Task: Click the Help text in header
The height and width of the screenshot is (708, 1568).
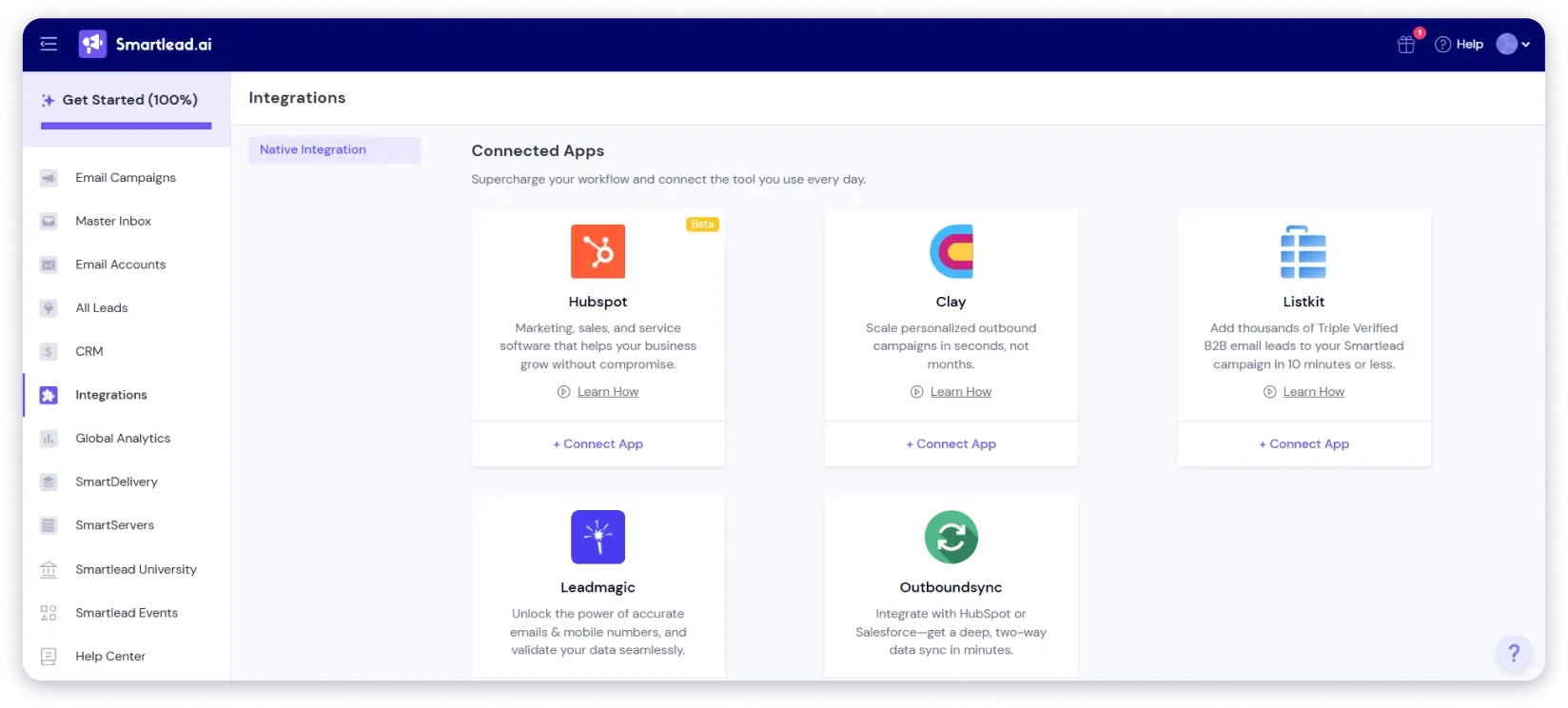Action: coord(1469,44)
